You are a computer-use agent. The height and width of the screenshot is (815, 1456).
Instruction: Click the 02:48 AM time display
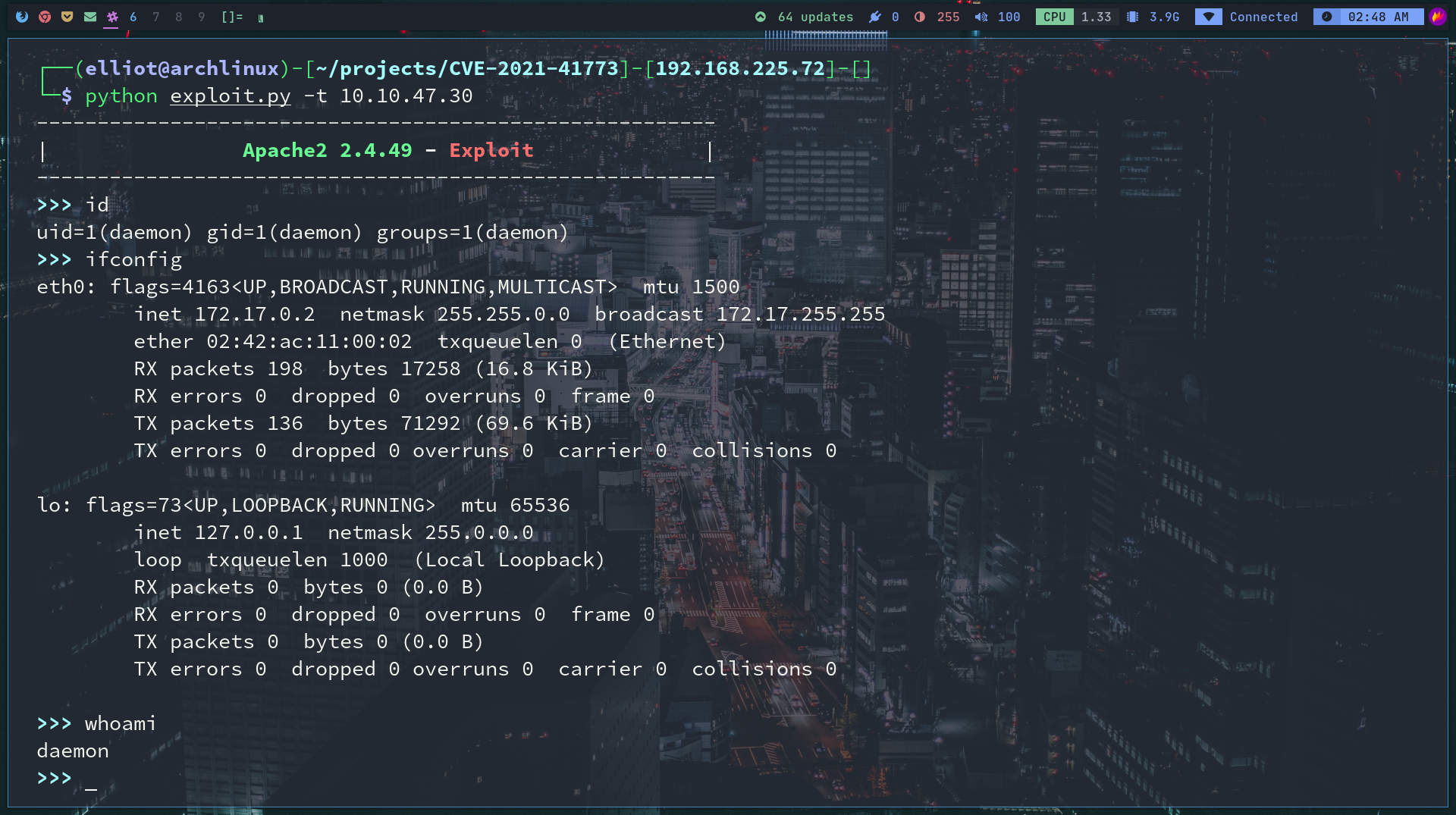click(1379, 17)
